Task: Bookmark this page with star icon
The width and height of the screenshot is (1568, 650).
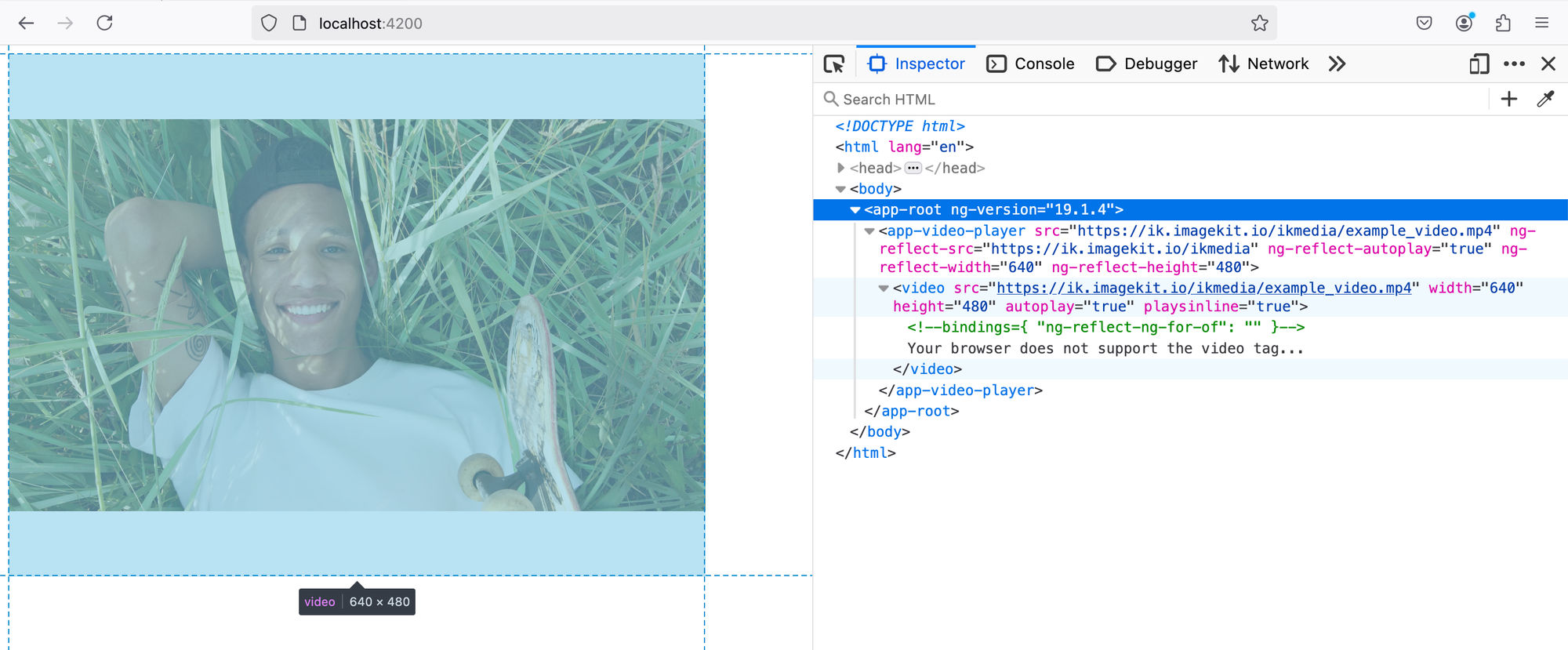Action: 1259,24
